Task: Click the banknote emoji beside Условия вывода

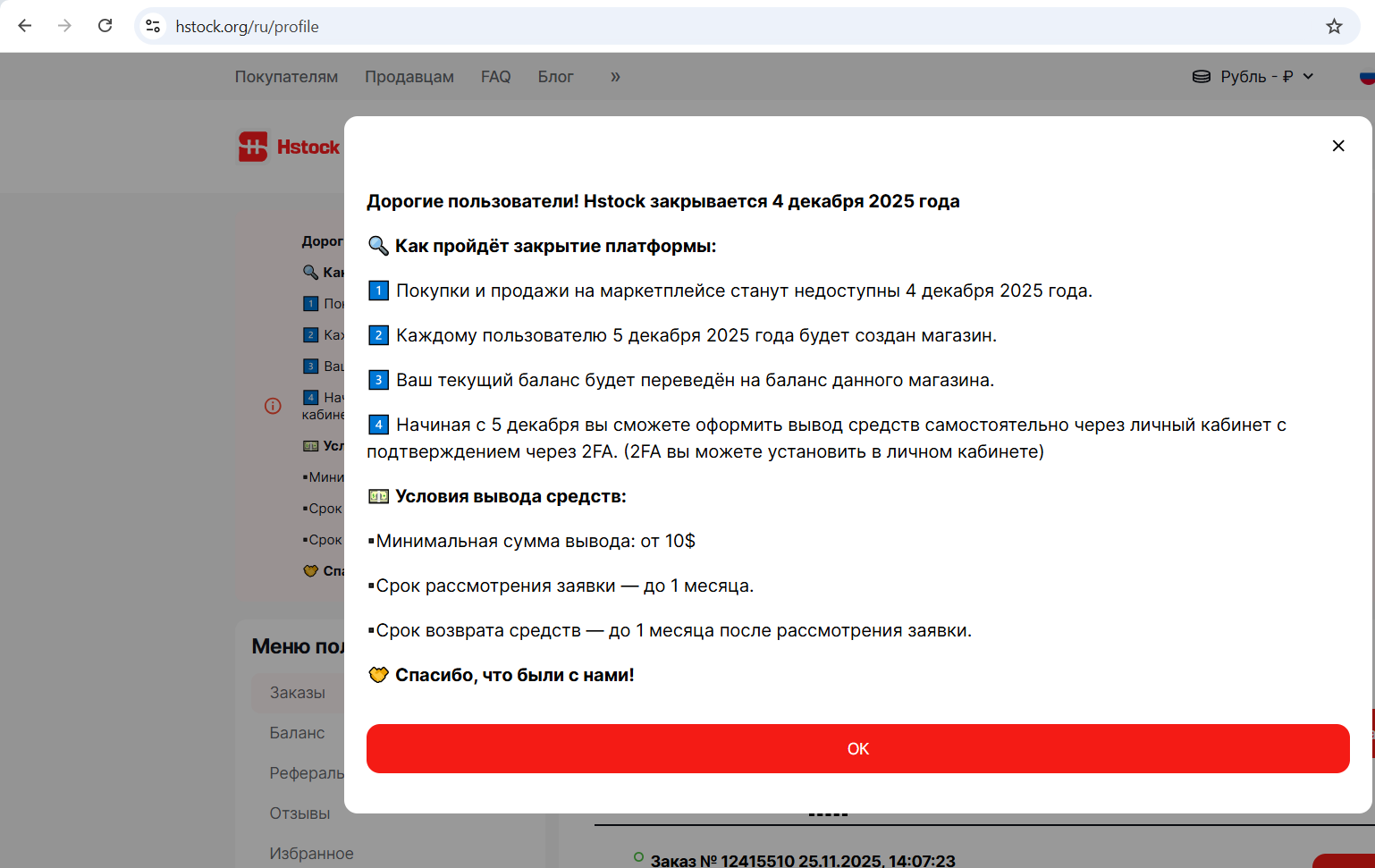Action: pos(378,496)
